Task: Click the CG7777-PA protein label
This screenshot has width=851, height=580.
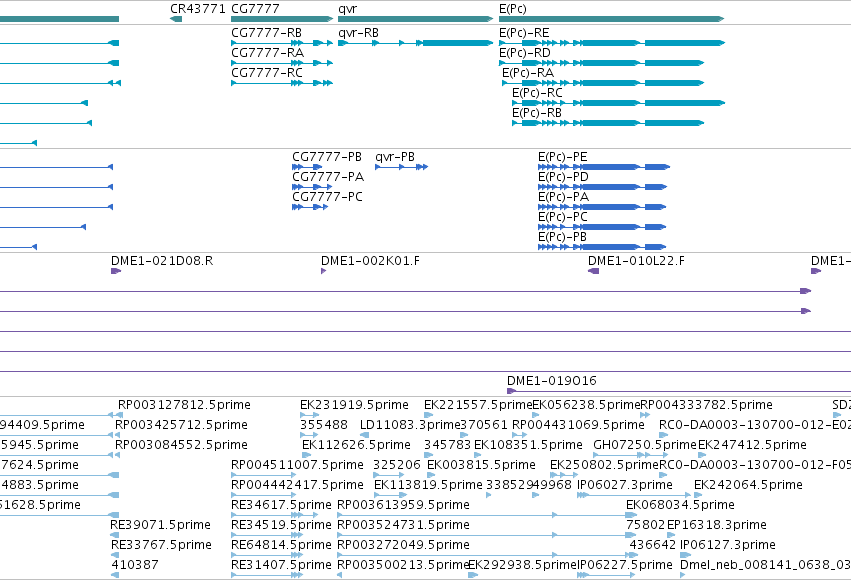Action: 328,177
